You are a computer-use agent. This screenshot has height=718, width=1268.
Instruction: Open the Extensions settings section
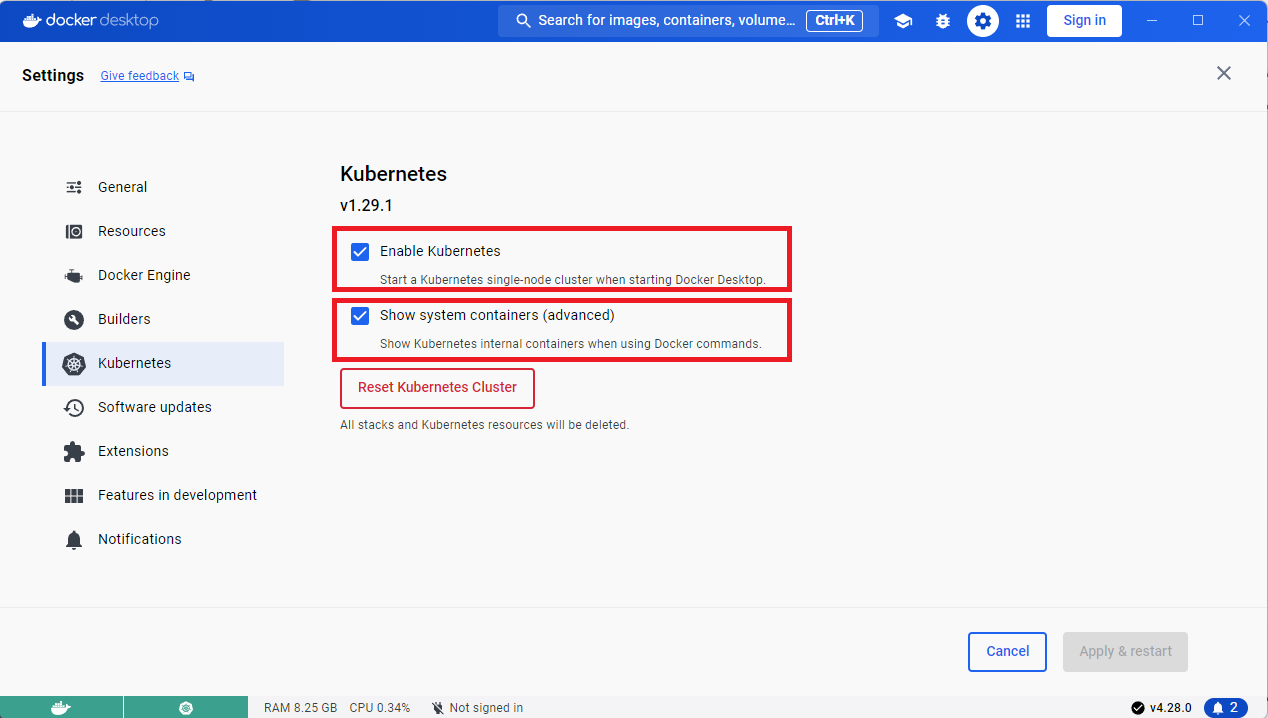(x=132, y=451)
